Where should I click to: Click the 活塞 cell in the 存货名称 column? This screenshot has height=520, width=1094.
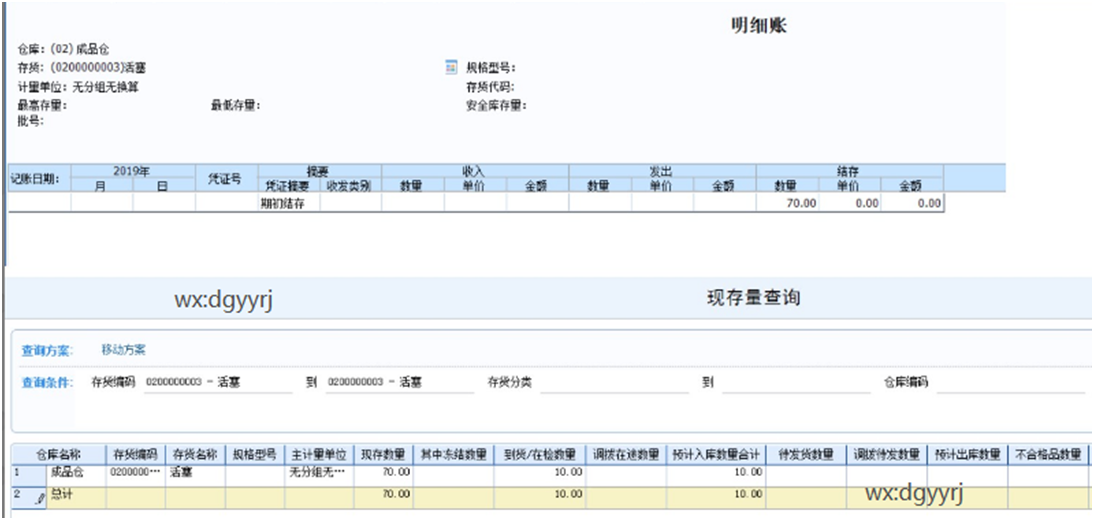click(195, 475)
